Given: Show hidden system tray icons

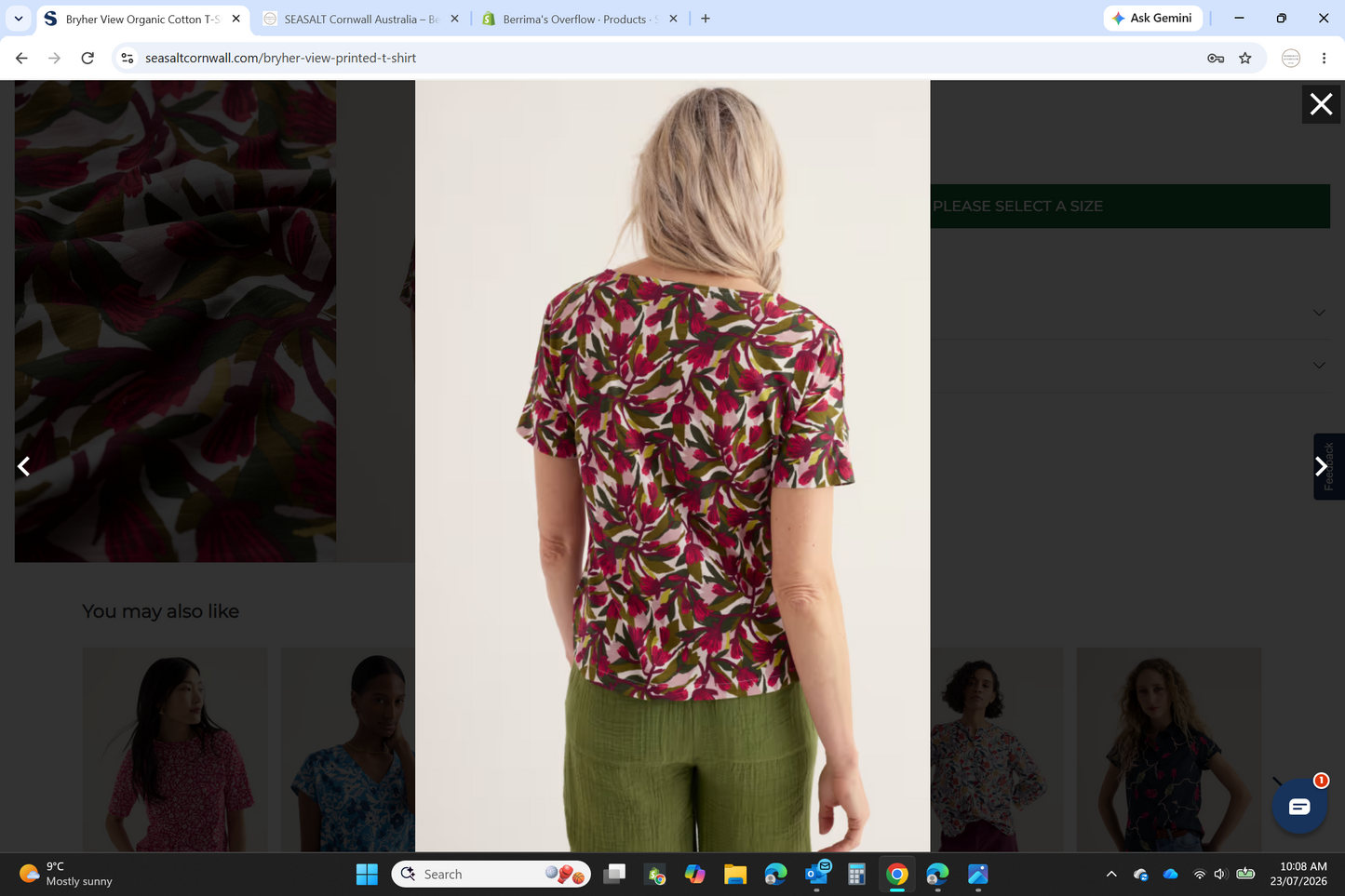Looking at the screenshot, I should (x=1111, y=875).
